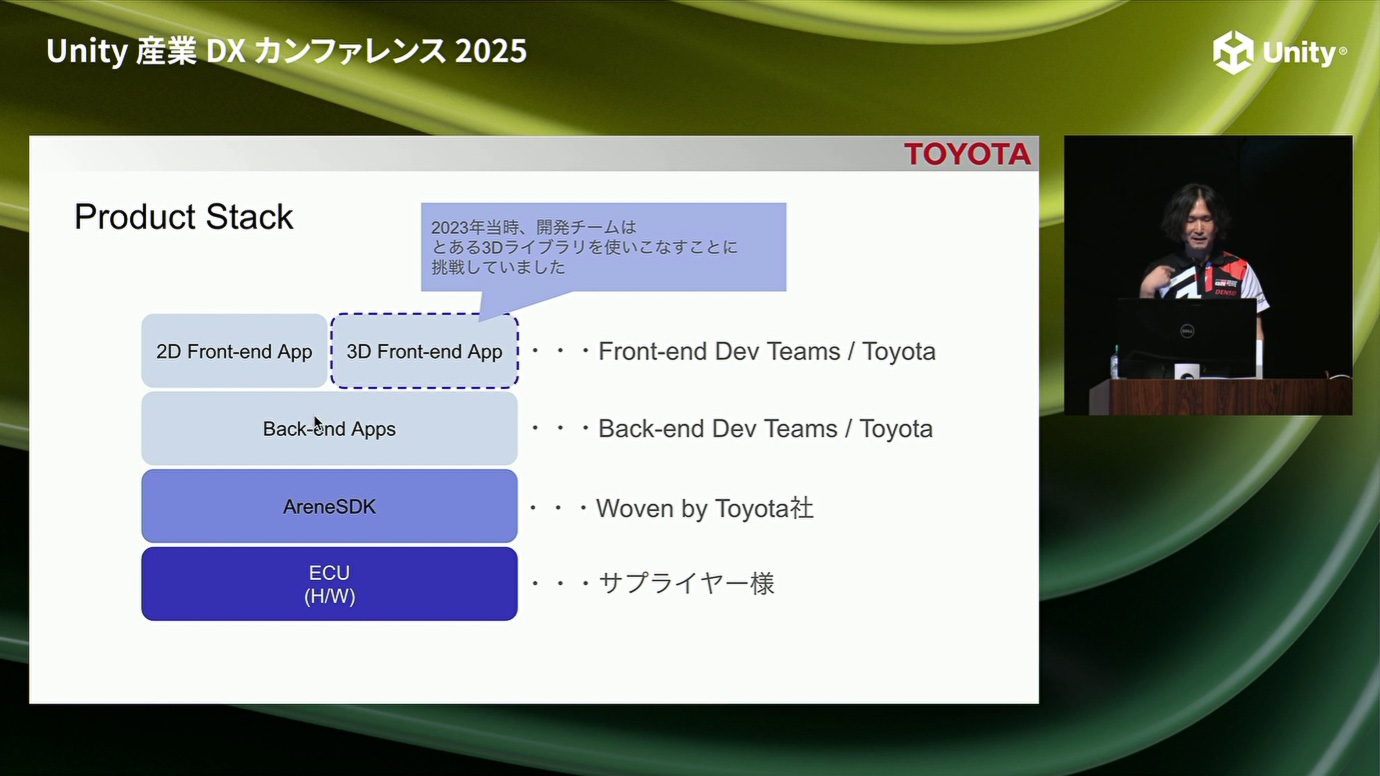Image resolution: width=1380 pixels, height=776 pixels.
Task: Click the "Woven by Toyota社" label
Action: click(705, 508)
